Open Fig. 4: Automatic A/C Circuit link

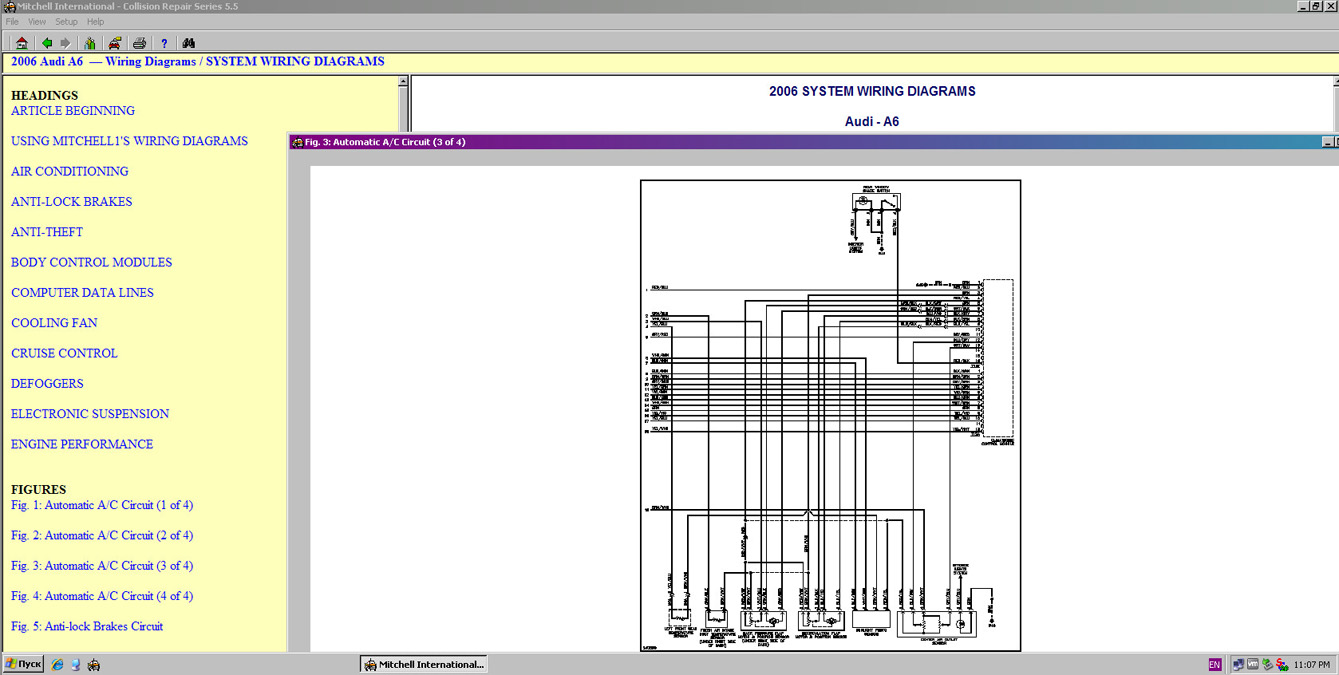coord(102,596)
